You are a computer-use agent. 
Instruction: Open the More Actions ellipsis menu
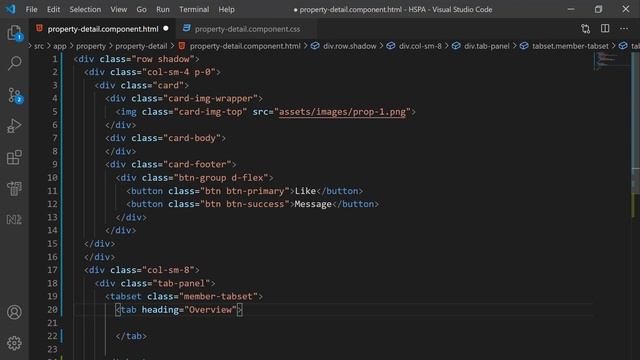coord(624,28)
